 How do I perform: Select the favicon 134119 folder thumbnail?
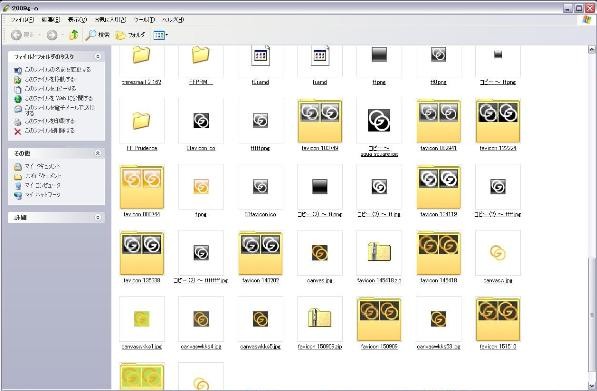click(x=438, y=187)
